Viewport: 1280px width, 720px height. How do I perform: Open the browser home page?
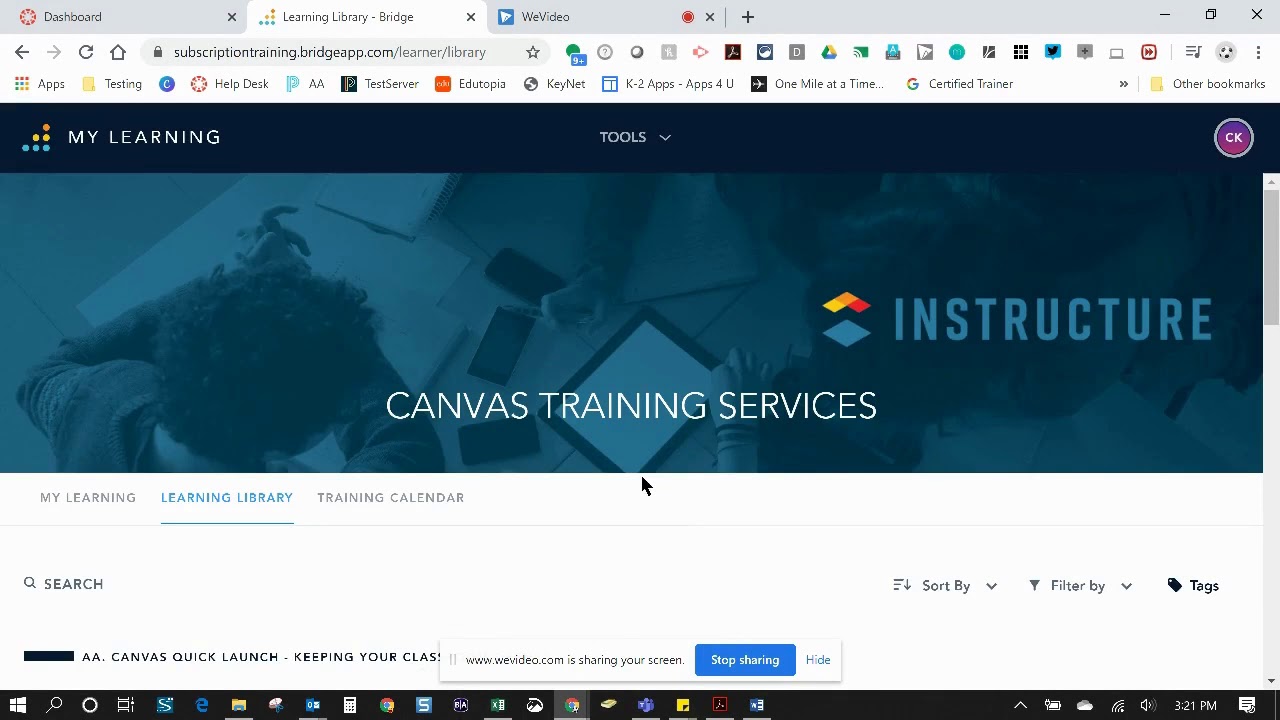[118, 52]
